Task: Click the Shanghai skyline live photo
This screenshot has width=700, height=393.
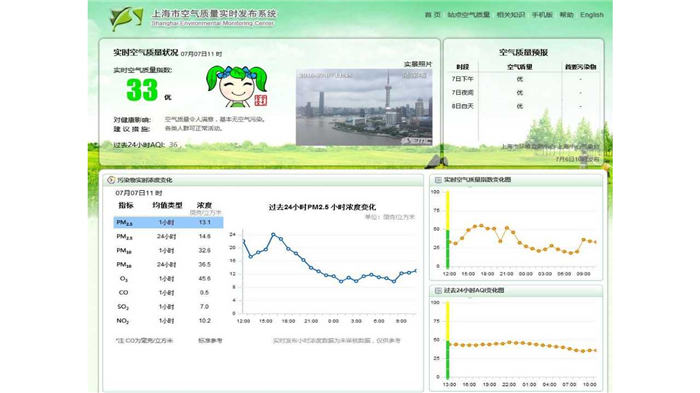Action: coord(364,107)
